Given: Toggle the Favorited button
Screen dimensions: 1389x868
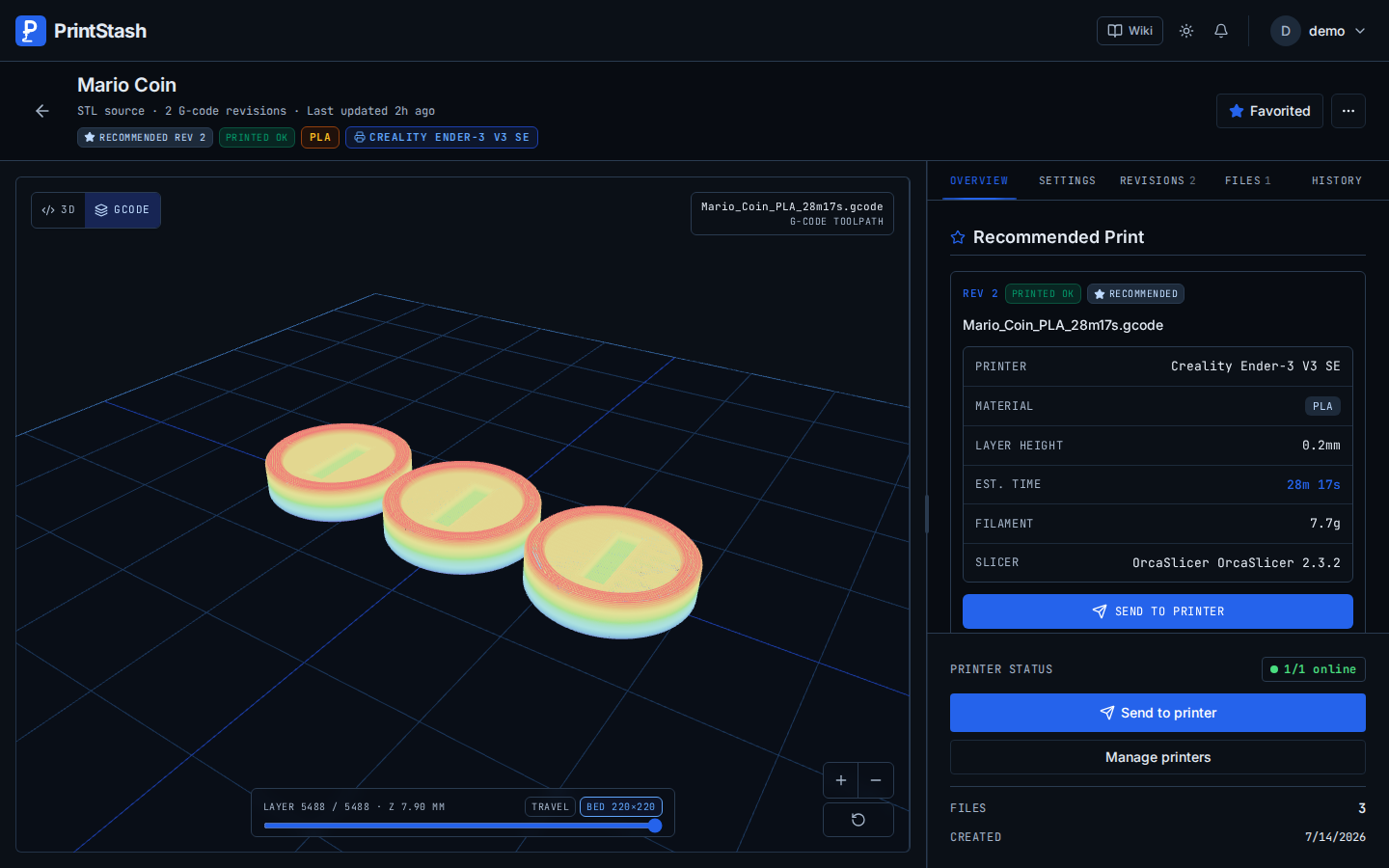Looking at the screenshot, I should [x=1269, y=111].
